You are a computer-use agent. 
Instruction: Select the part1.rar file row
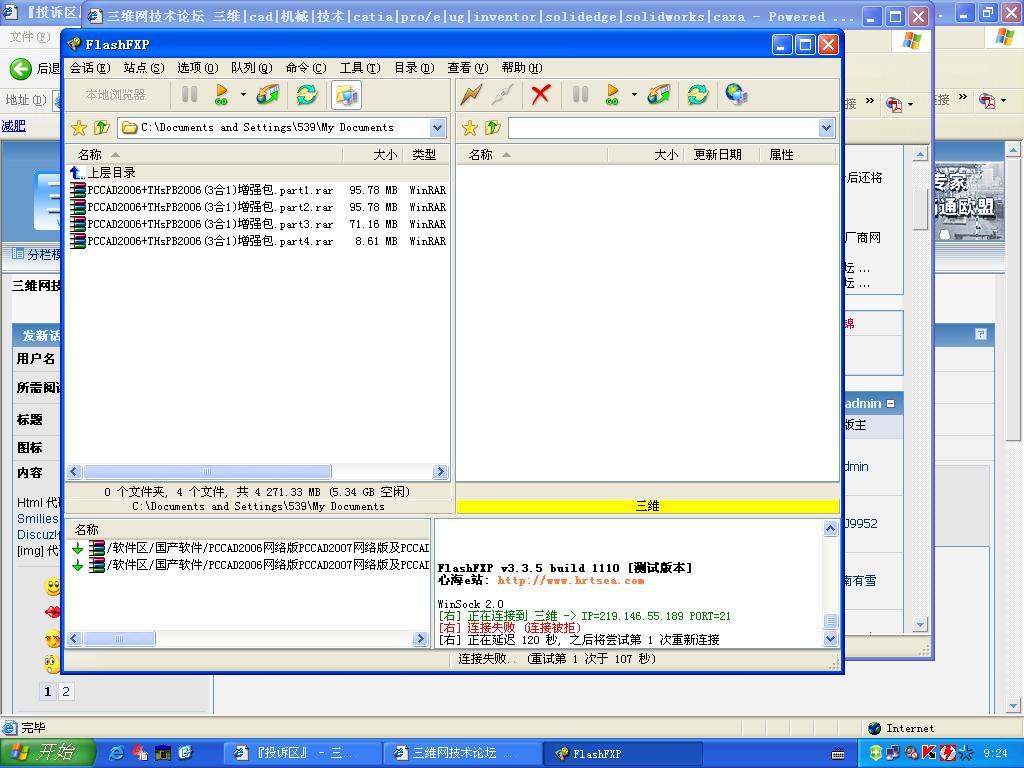coord(258,190)
